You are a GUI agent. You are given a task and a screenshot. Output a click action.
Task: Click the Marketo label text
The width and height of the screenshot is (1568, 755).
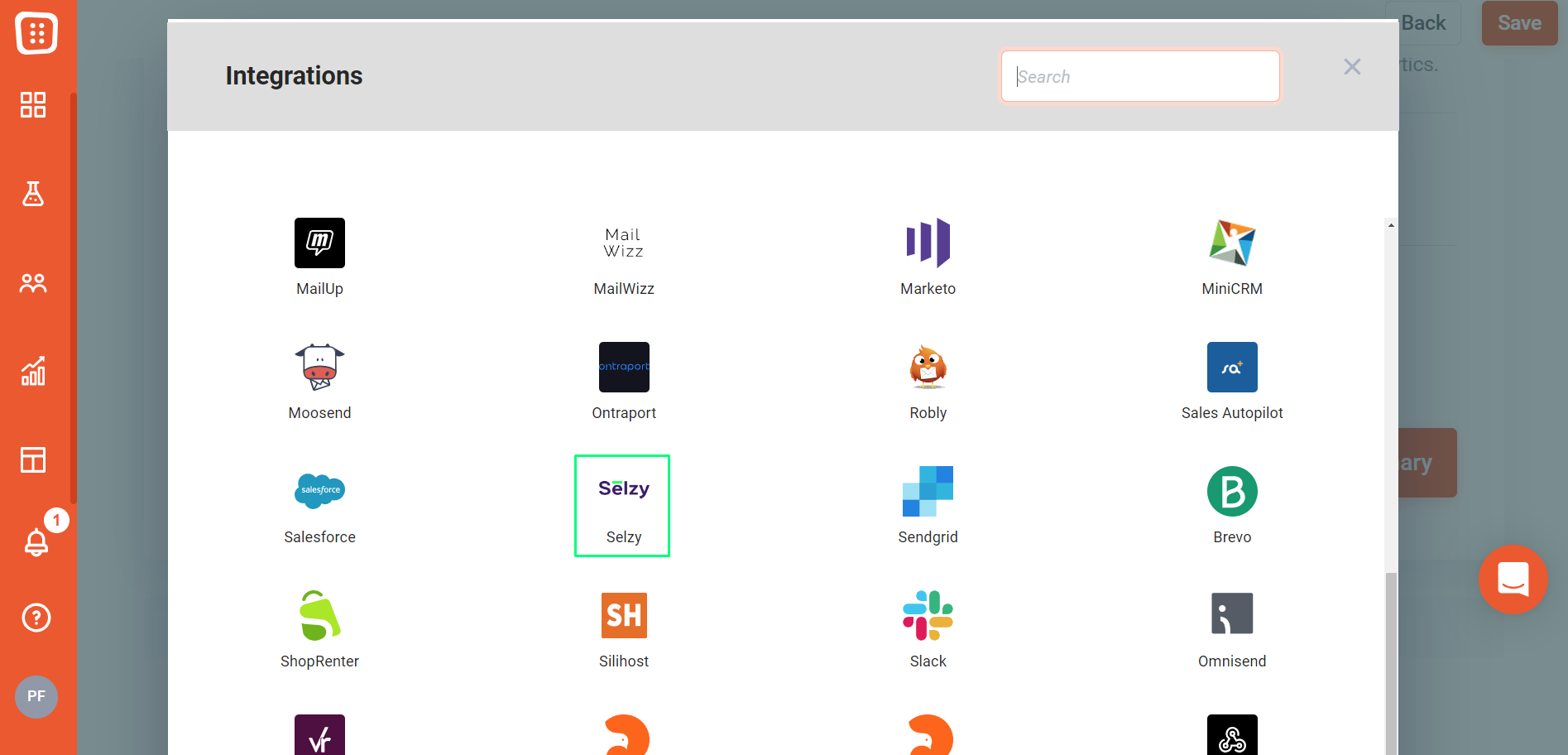[928, 289]
